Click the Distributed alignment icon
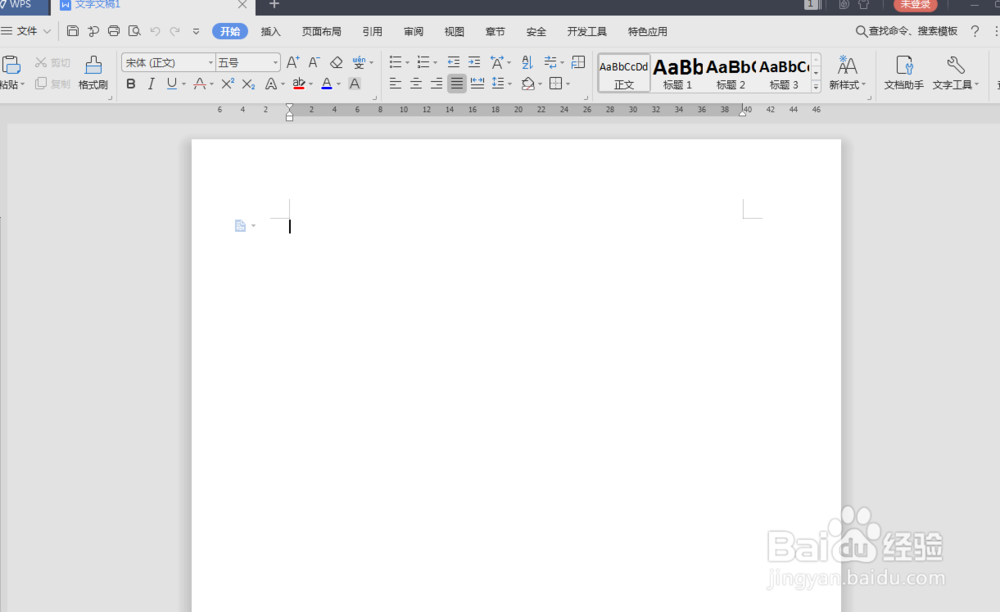The height and width of the screenshot is (612, 1000). point(477,84)
